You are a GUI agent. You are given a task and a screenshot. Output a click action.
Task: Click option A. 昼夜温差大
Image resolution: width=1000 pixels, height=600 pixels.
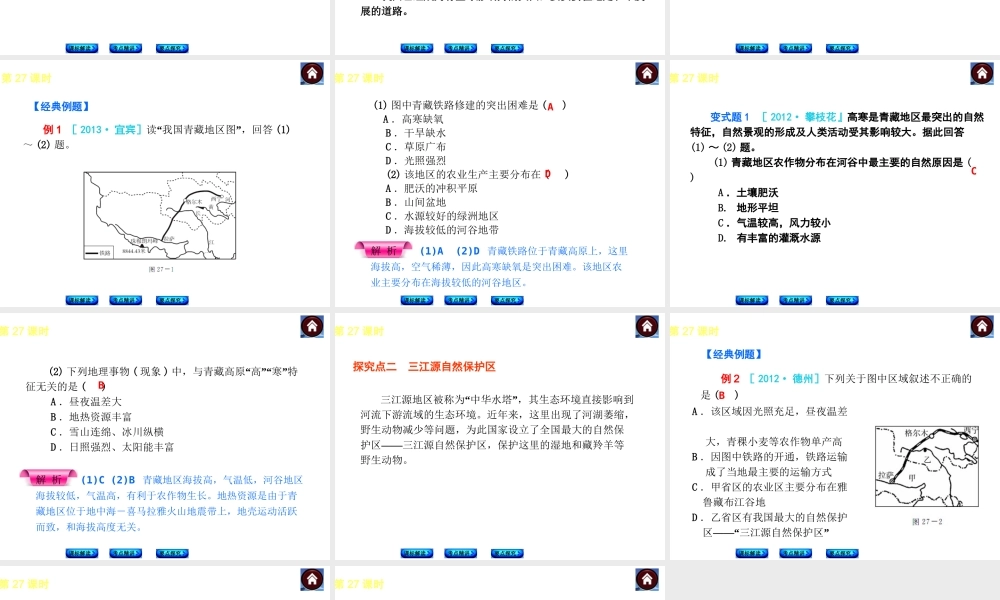coord(85,402)
